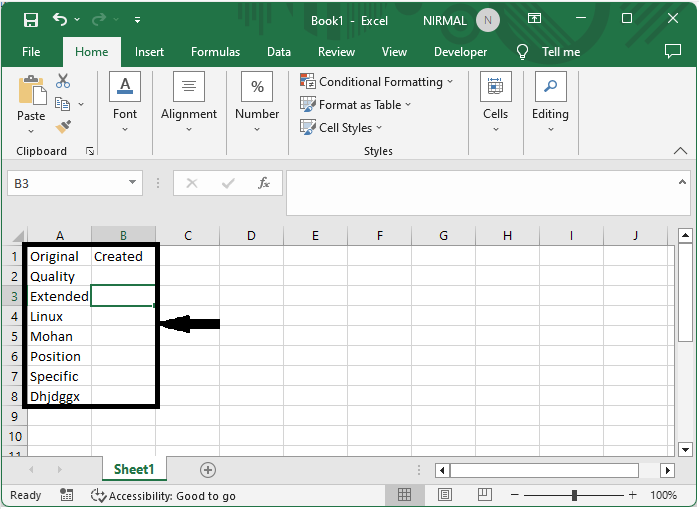
Task: Click inside the formula bar
Action: click(x=481, y=193)
